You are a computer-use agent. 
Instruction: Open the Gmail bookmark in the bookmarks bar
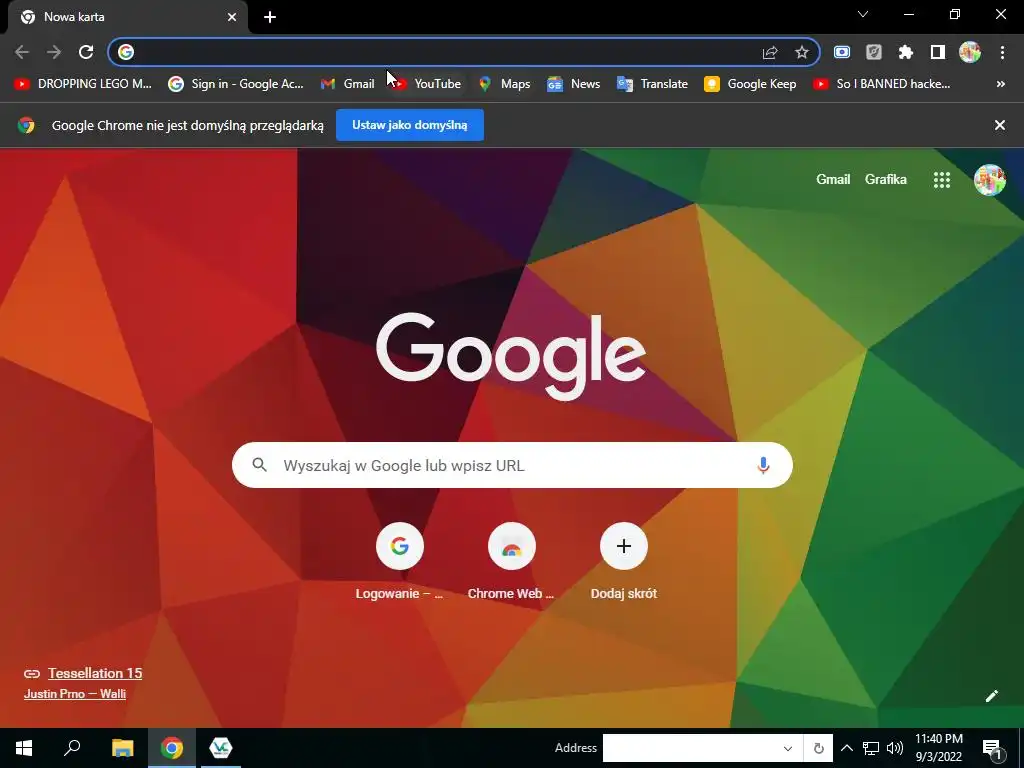pyautogui.click(x=347, y=84)
